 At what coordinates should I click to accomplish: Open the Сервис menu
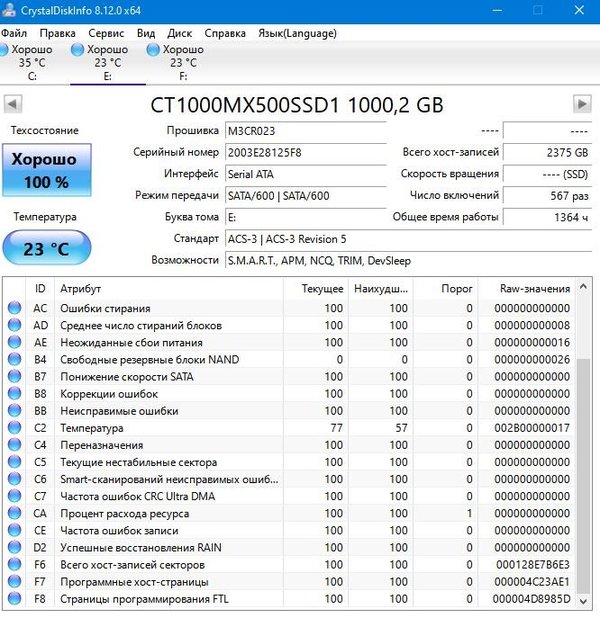(x=106, y=32)
